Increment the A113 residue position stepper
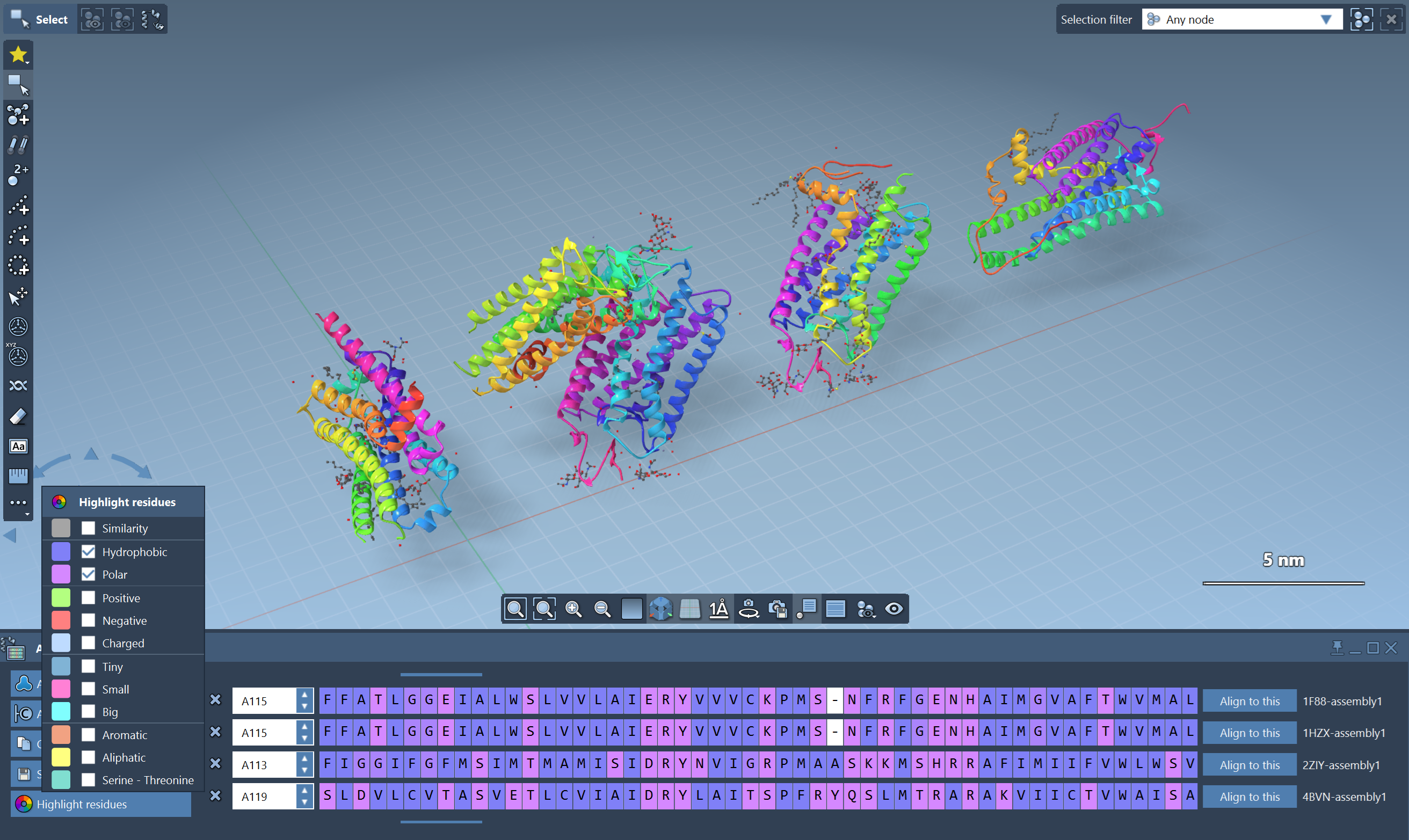 click(304, 758)
